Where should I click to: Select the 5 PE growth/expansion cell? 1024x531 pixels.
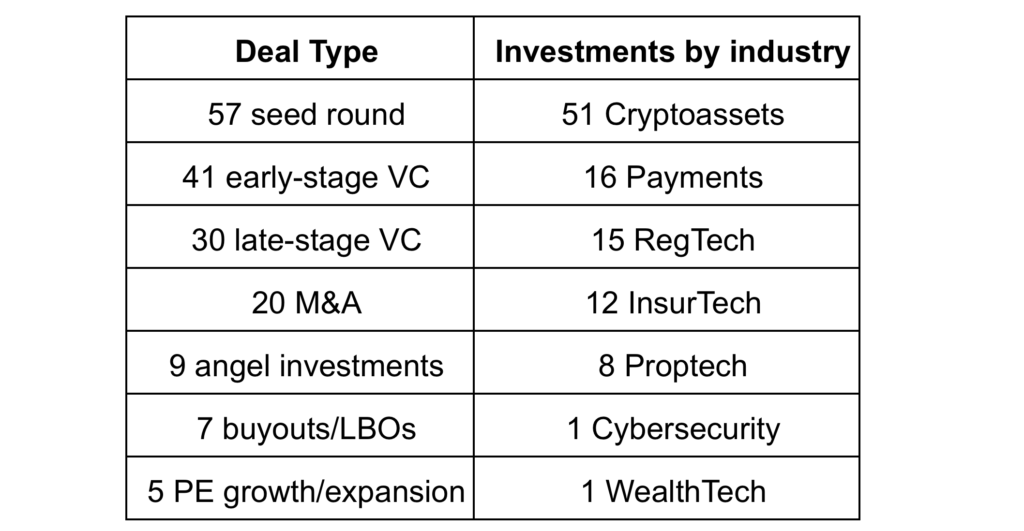tap(300, 488)
